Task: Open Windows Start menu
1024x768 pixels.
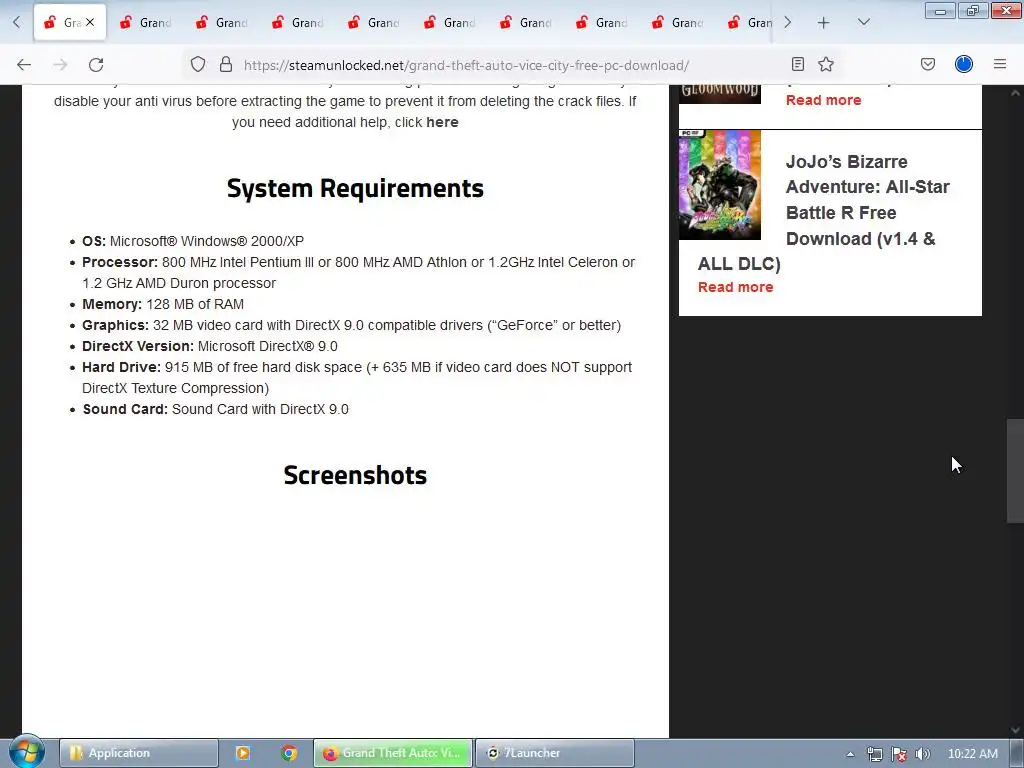Action: click(26, 752)
